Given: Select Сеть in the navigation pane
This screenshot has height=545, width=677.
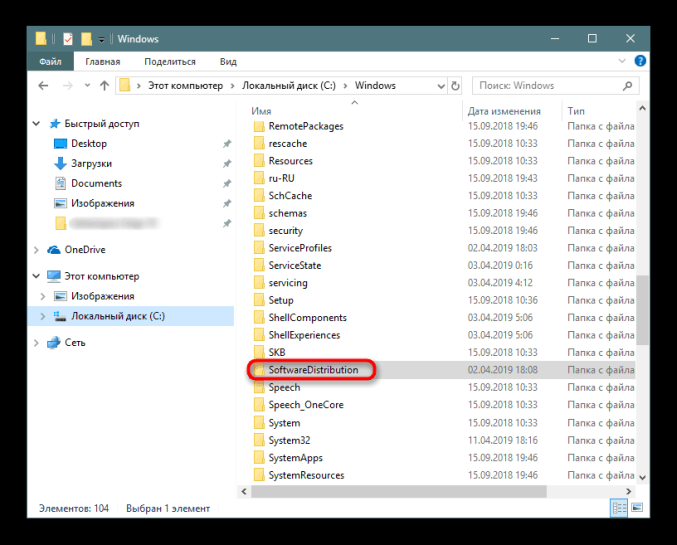Looking at the screenshot, I should pos(75,342).
